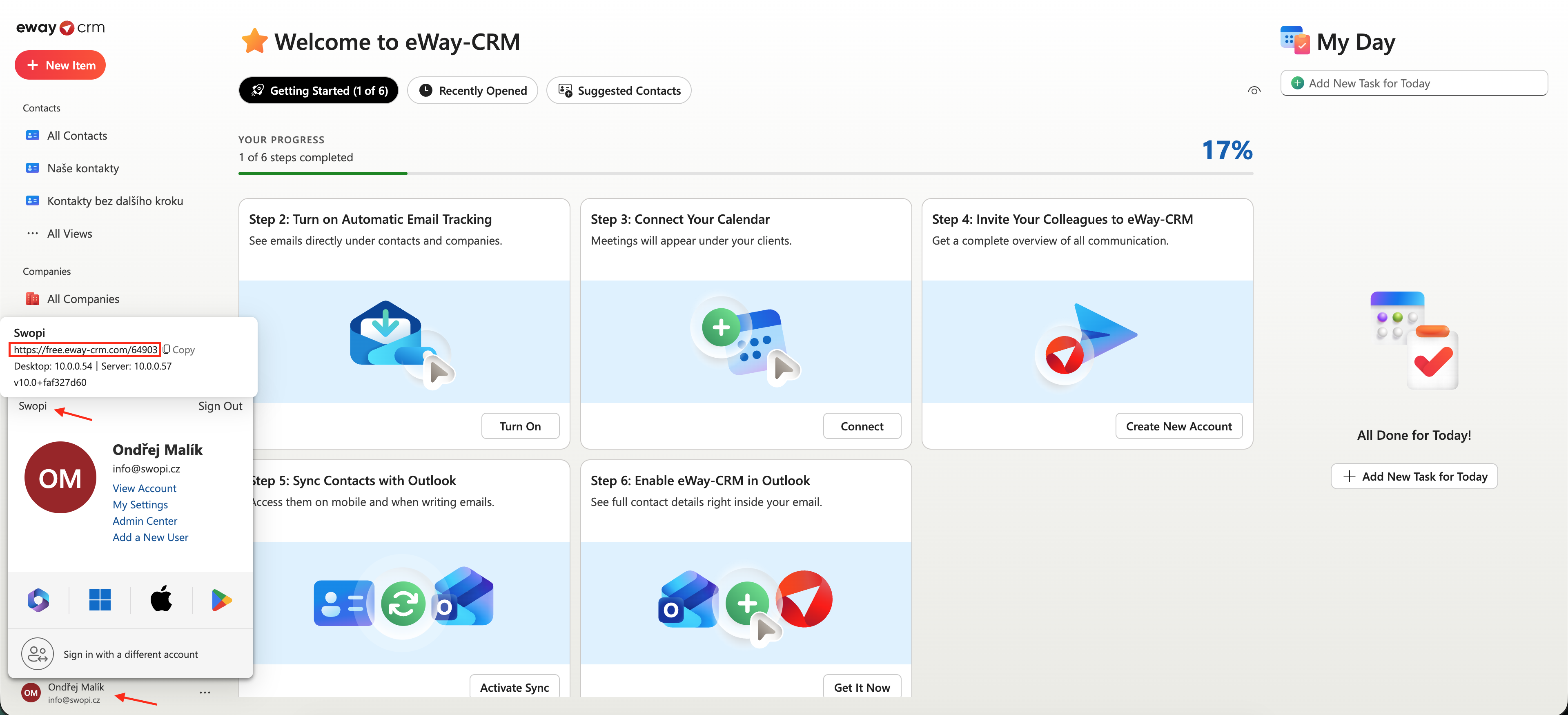This screenshot has height=715, width=1568.
Task: Click green plus icon in task field
Action: tap(1297, 83)
